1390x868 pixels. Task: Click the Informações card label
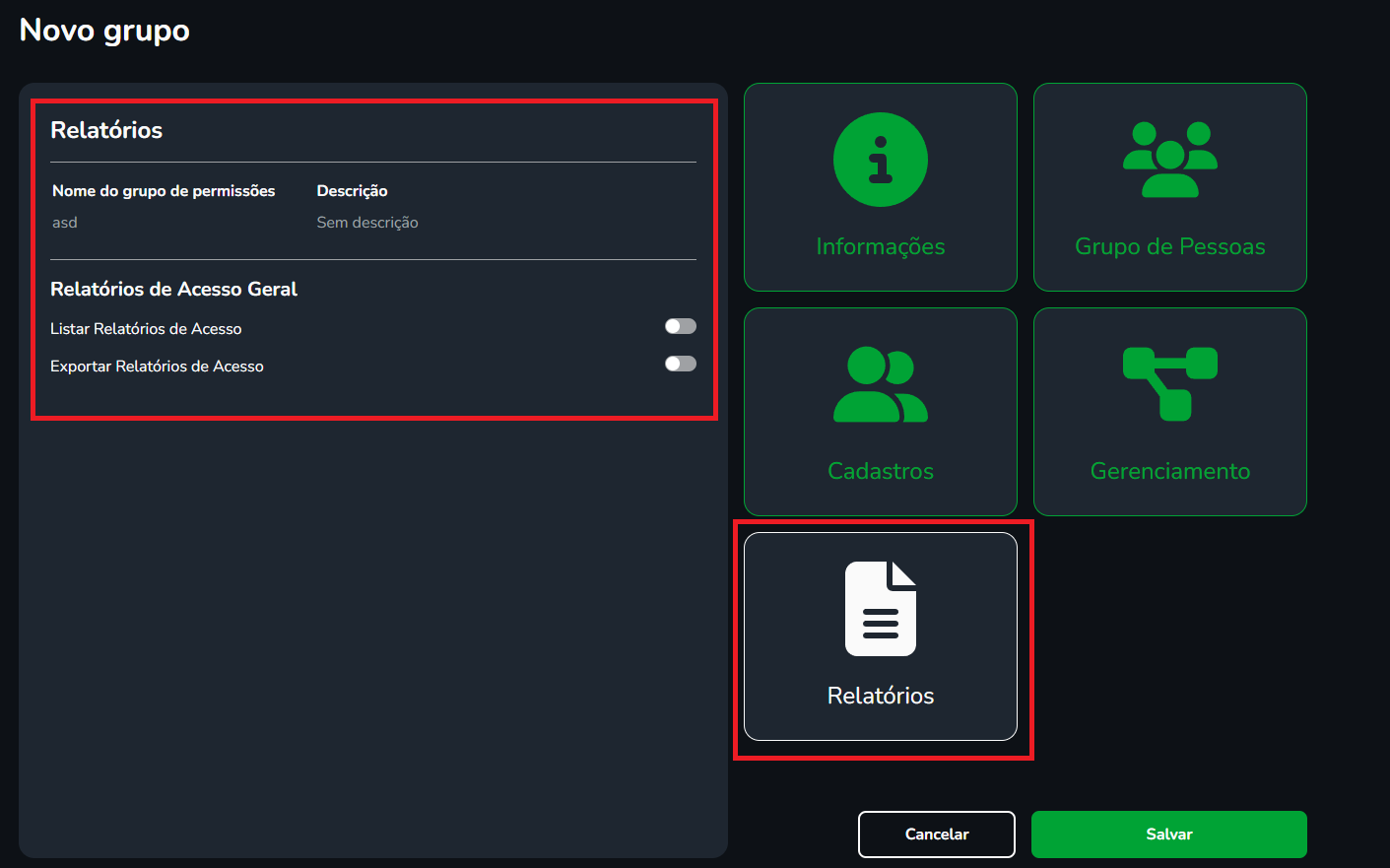pyautogui.click(x=880, y=246)
